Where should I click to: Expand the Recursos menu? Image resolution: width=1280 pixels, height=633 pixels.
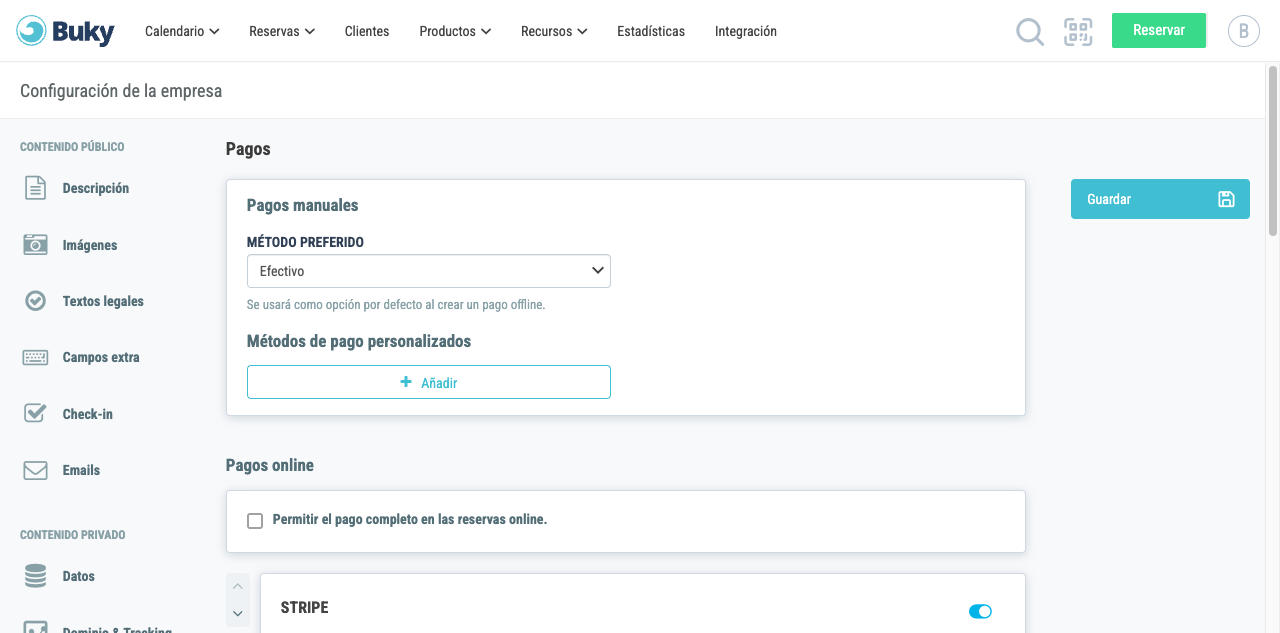554,31
